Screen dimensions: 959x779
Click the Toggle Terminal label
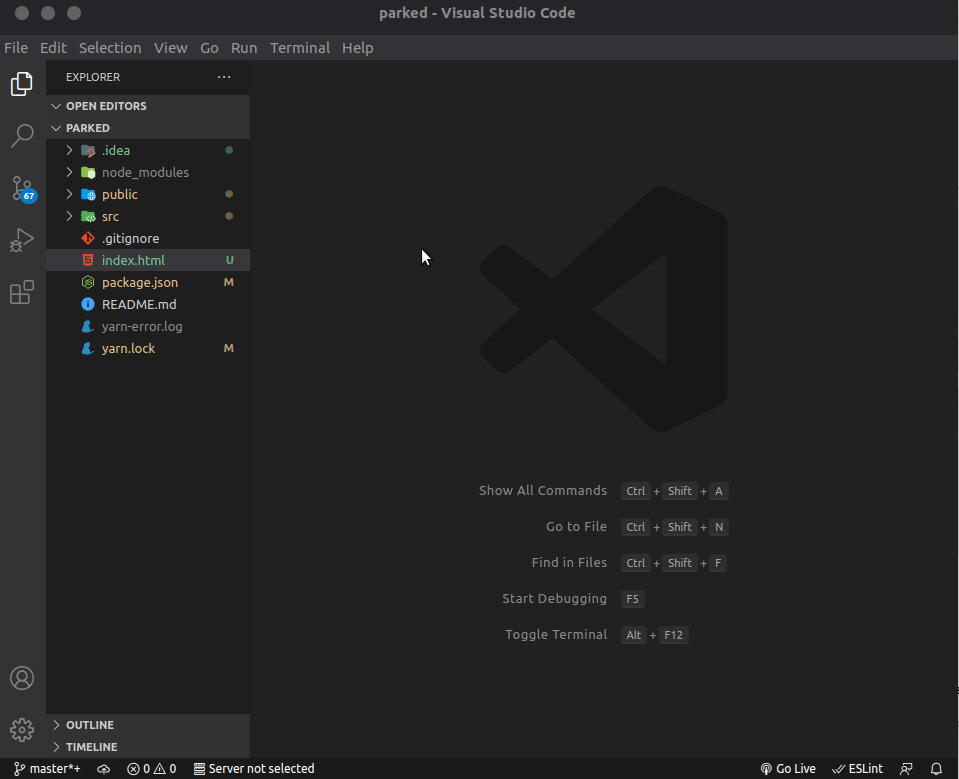(x=556, y=635)
